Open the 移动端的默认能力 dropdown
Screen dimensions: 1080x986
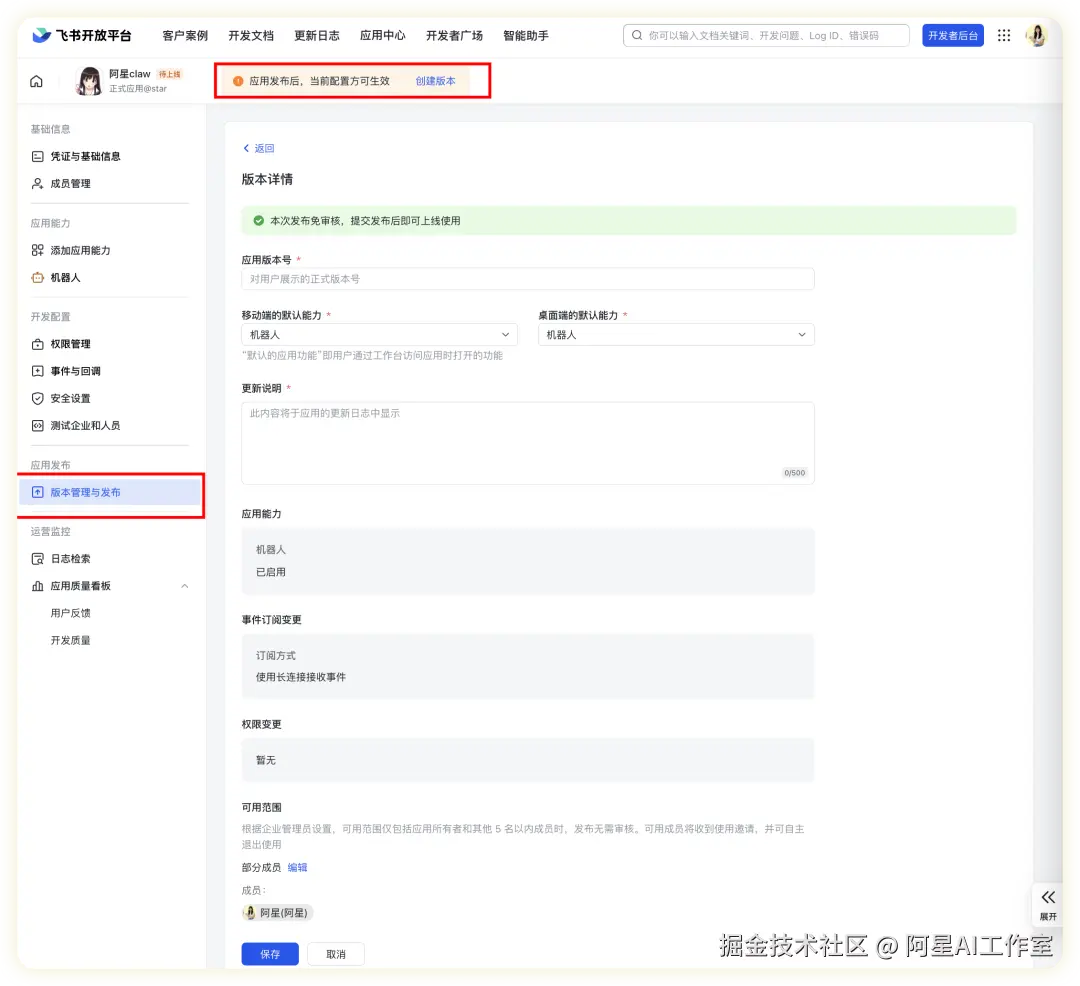click(x=379, y=334)
